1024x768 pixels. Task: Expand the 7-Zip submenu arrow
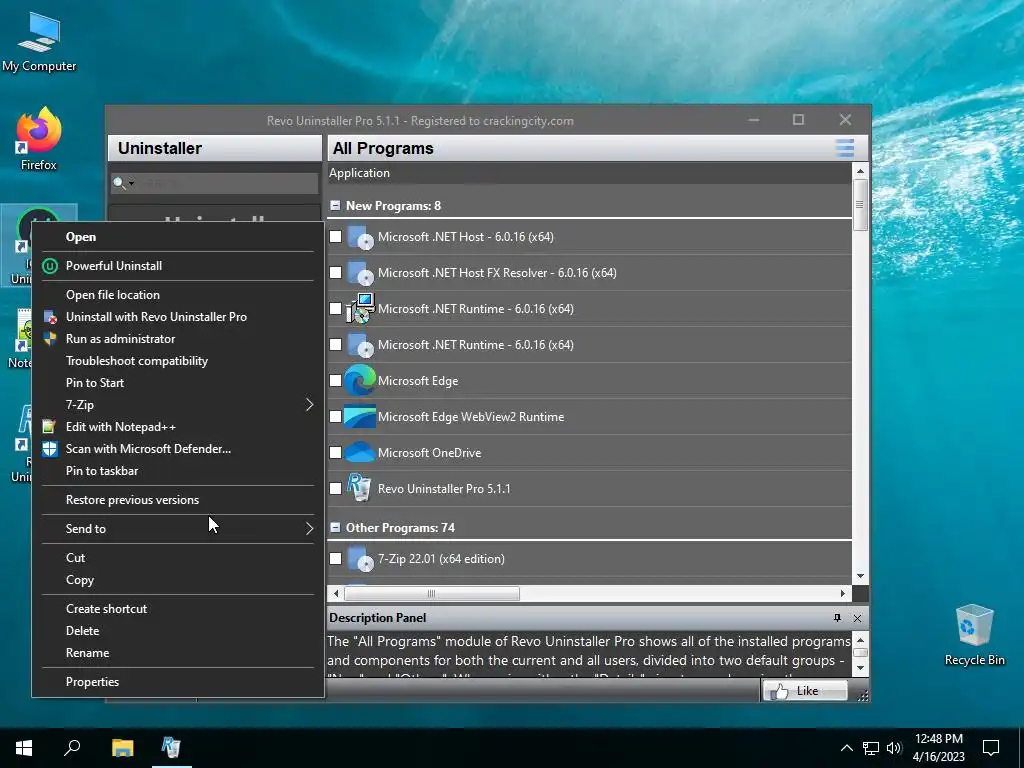[310, 405]
